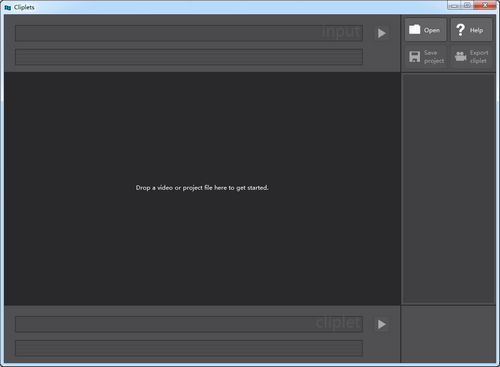The width and height of the screenshot is (500, 367).
Task: Click the empty panel beside cliplet timeline
Action: pyautogui.click(x=448, y=334)
